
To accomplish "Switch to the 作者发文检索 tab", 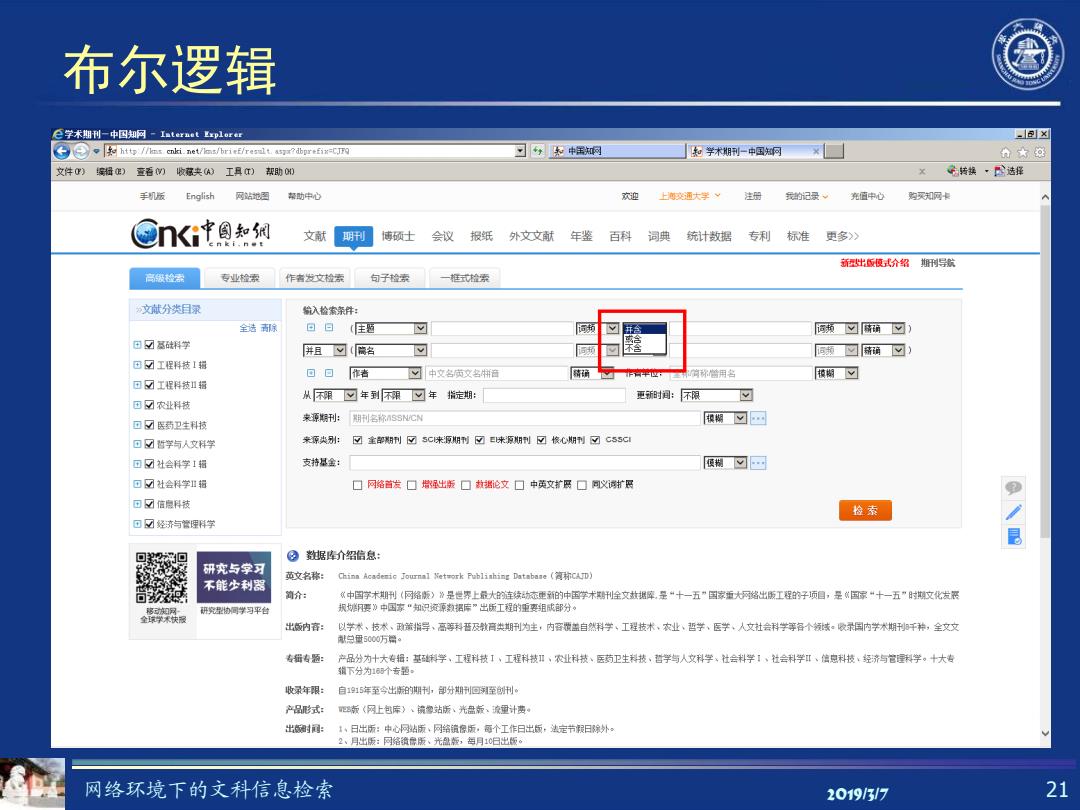I will [315, 278].
